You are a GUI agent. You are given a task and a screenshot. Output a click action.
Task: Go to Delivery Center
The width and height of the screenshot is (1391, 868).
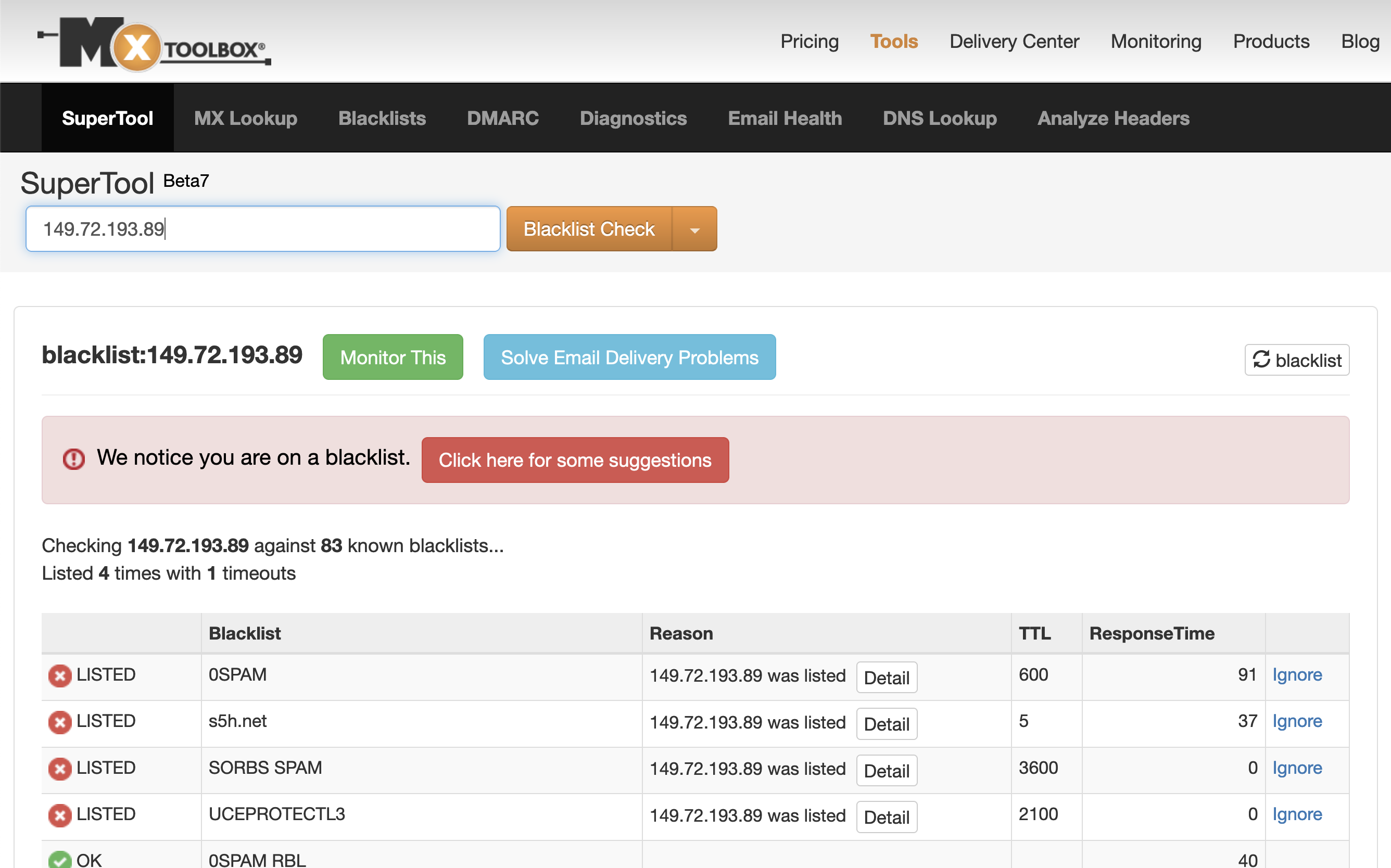pos(1014,41)
